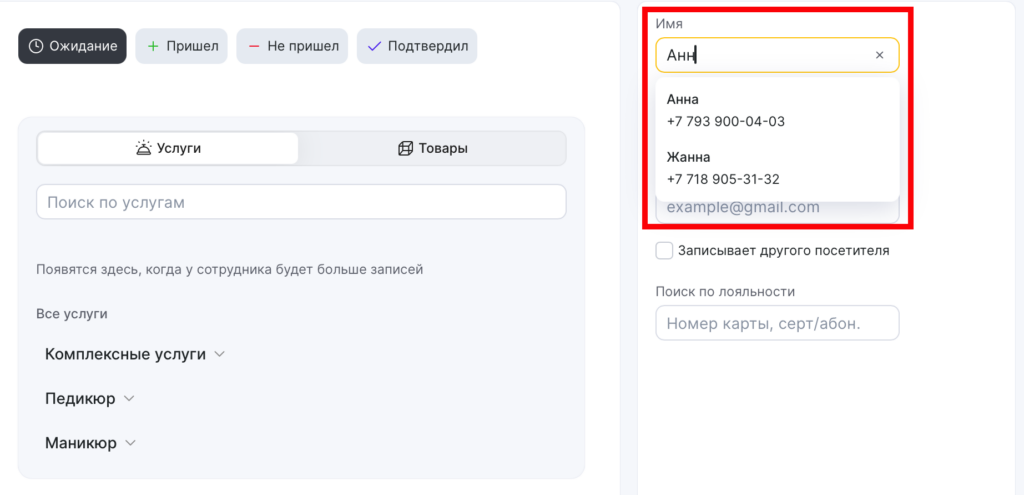This screenshot has width=1024, height=495.
Task: Click the service bell icon in Услуги tab
Action: tap(144, 148)
